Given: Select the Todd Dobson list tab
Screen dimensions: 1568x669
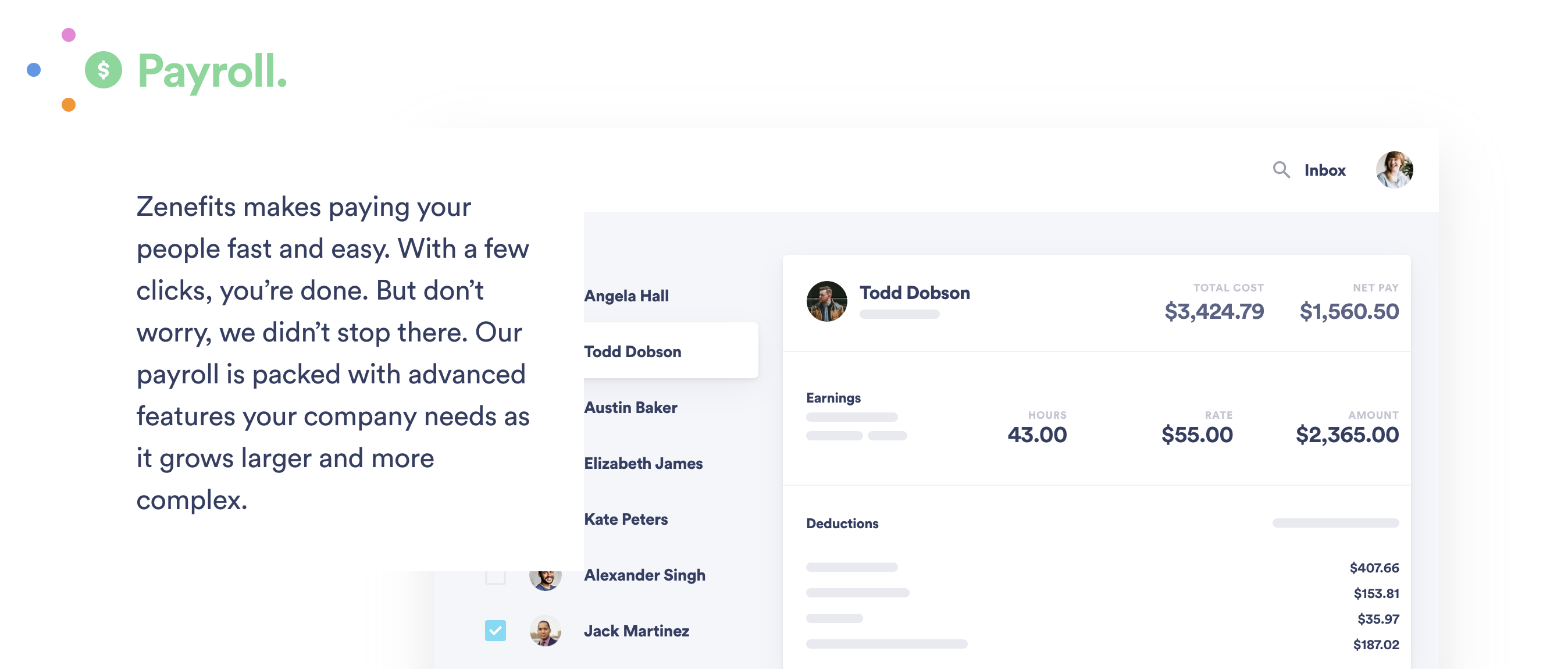Looking at the screenshot, I should click(671, 351).
